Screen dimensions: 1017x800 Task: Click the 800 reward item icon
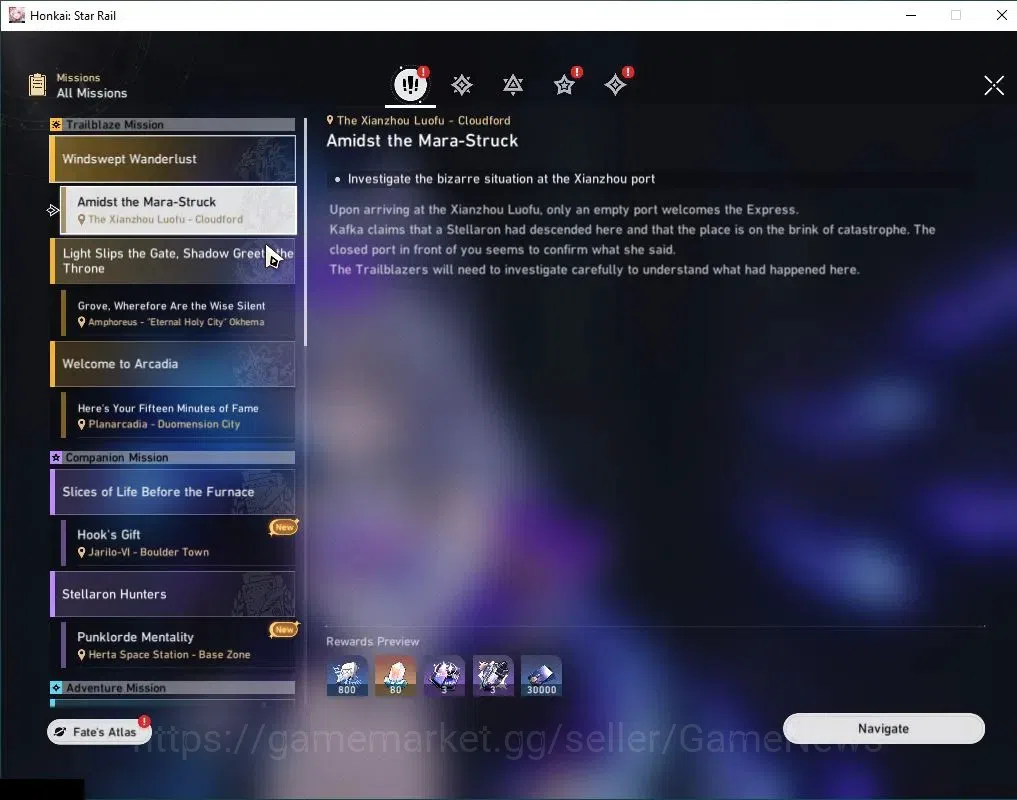[x=347, y=676]
